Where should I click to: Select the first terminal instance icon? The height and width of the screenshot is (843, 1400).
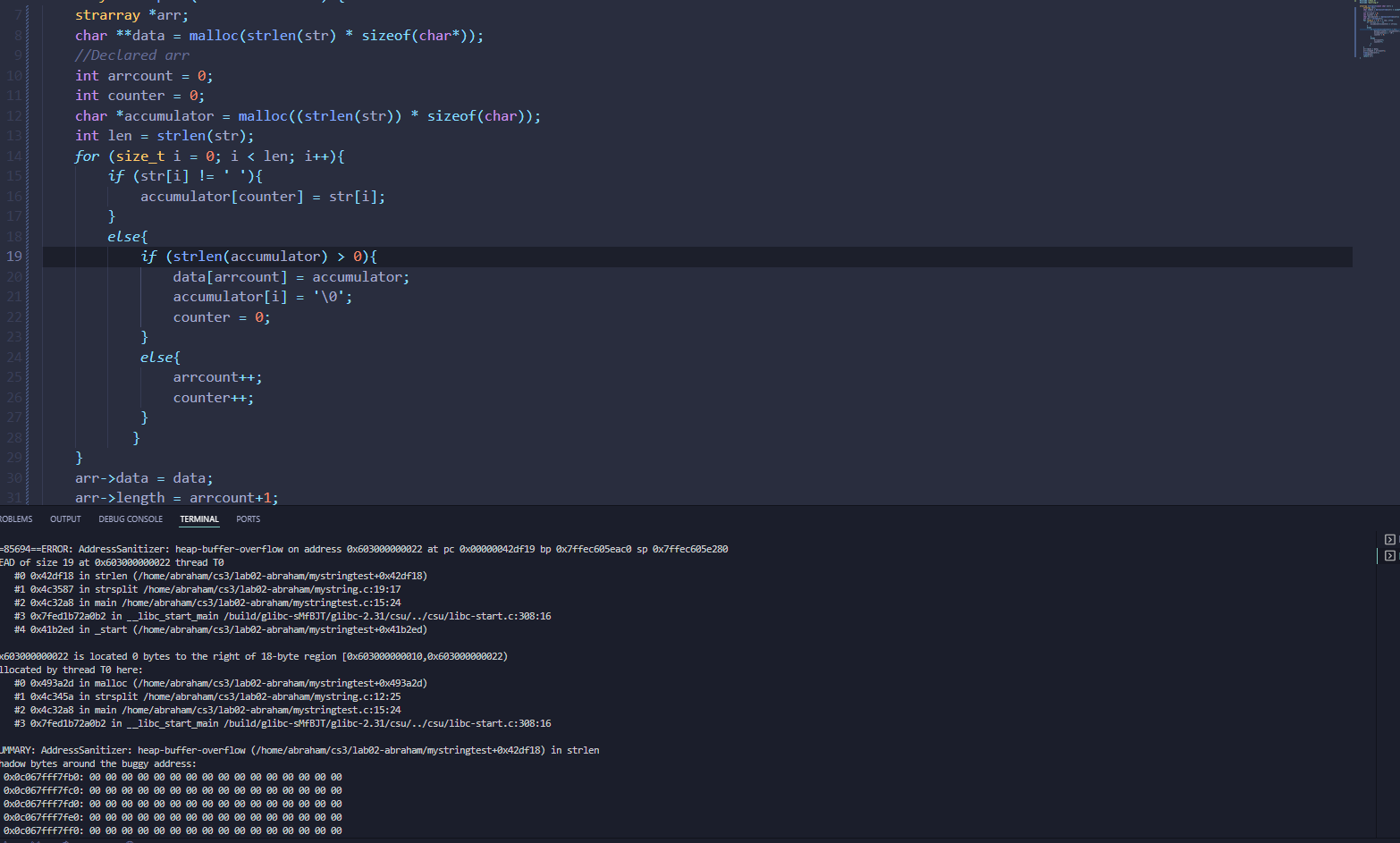(x=1389, y=540)
